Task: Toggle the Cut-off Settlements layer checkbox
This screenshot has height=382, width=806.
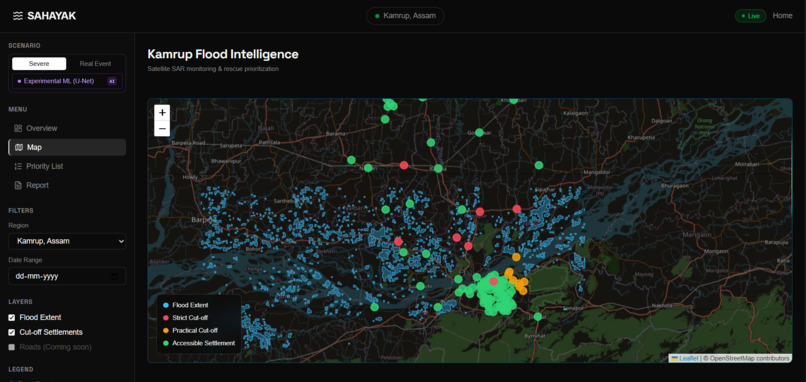Action: [x=12, y=332]
